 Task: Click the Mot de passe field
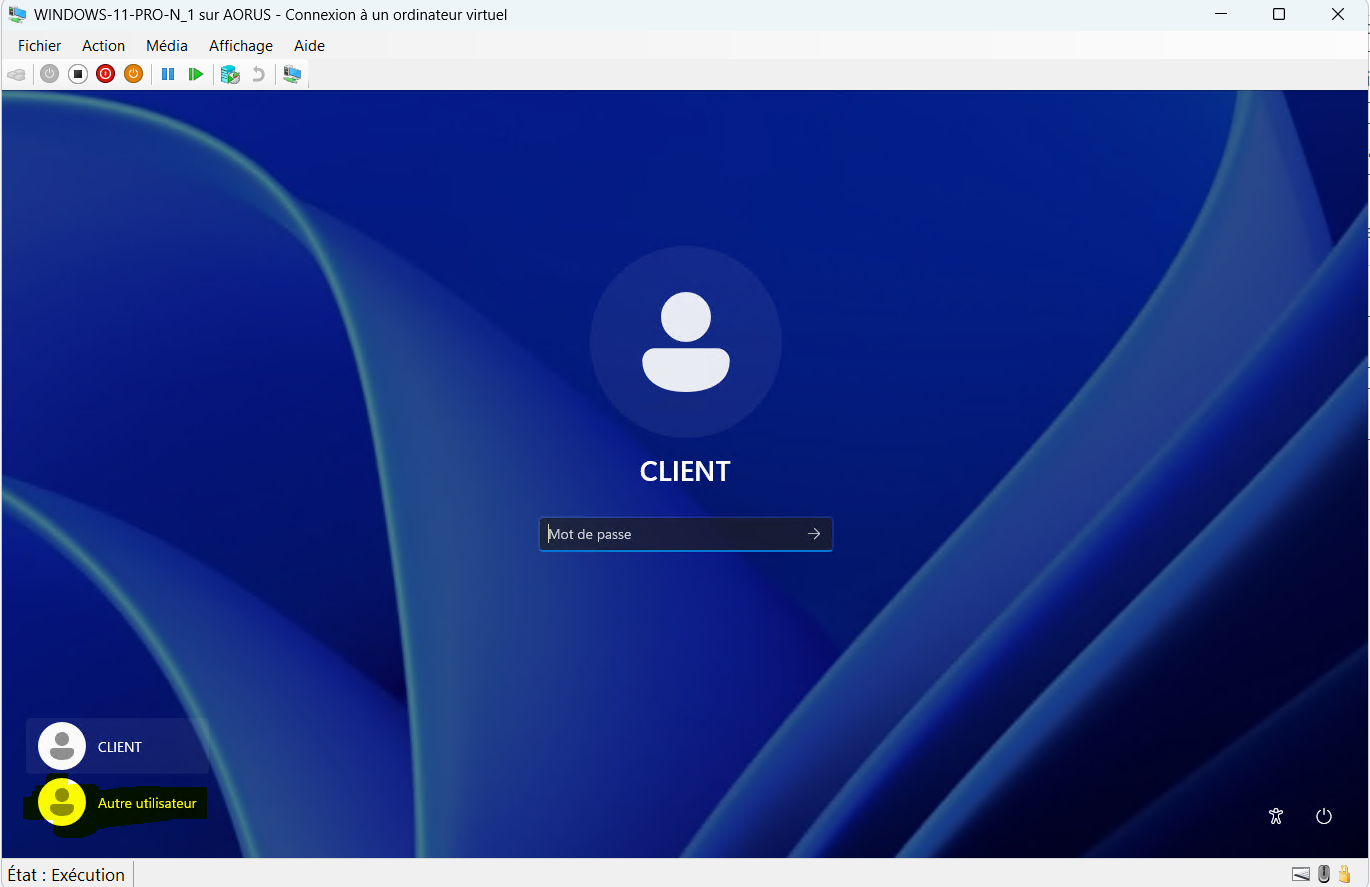670,534
